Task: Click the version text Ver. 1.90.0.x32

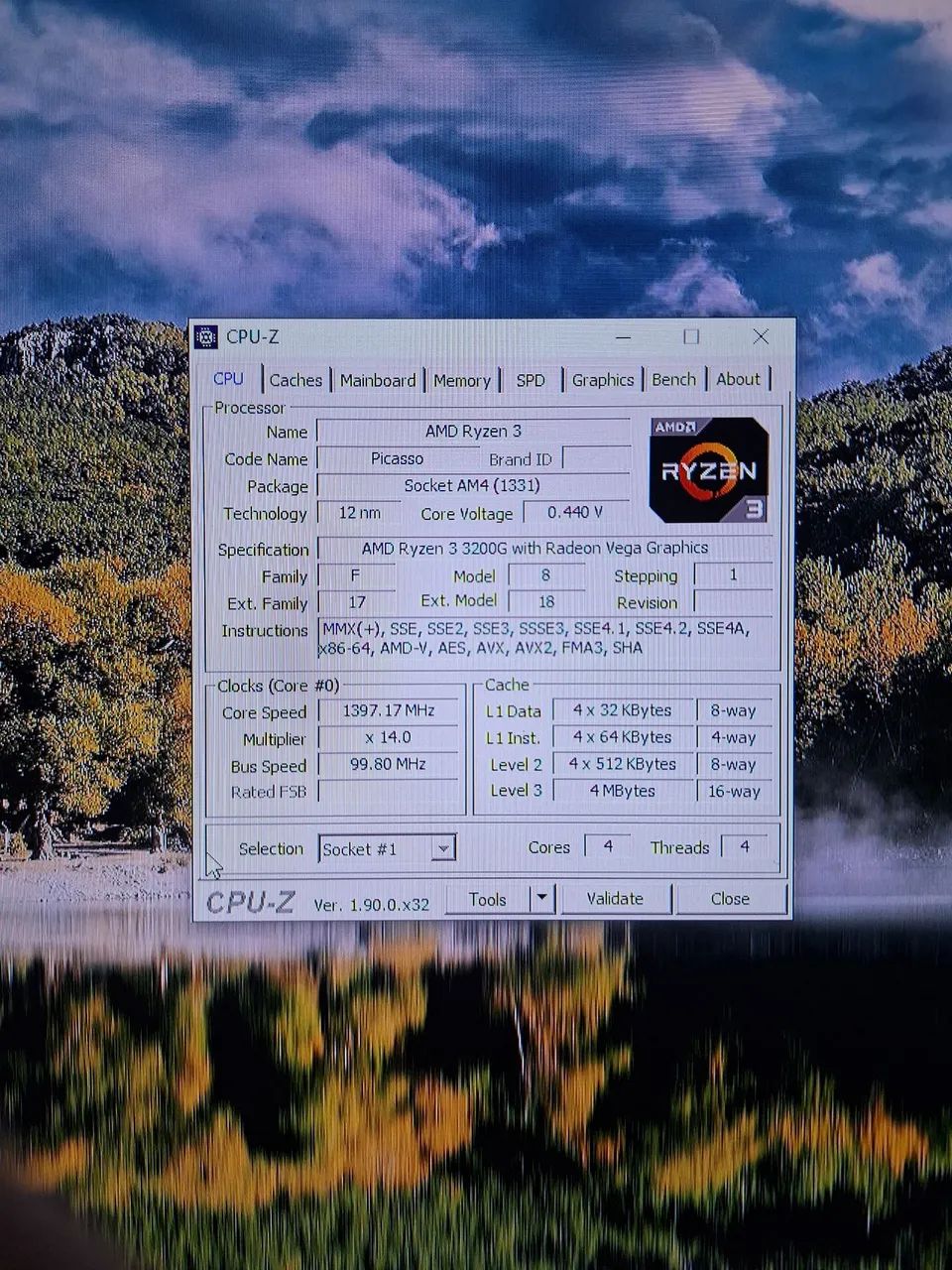Action: [372, 904]
